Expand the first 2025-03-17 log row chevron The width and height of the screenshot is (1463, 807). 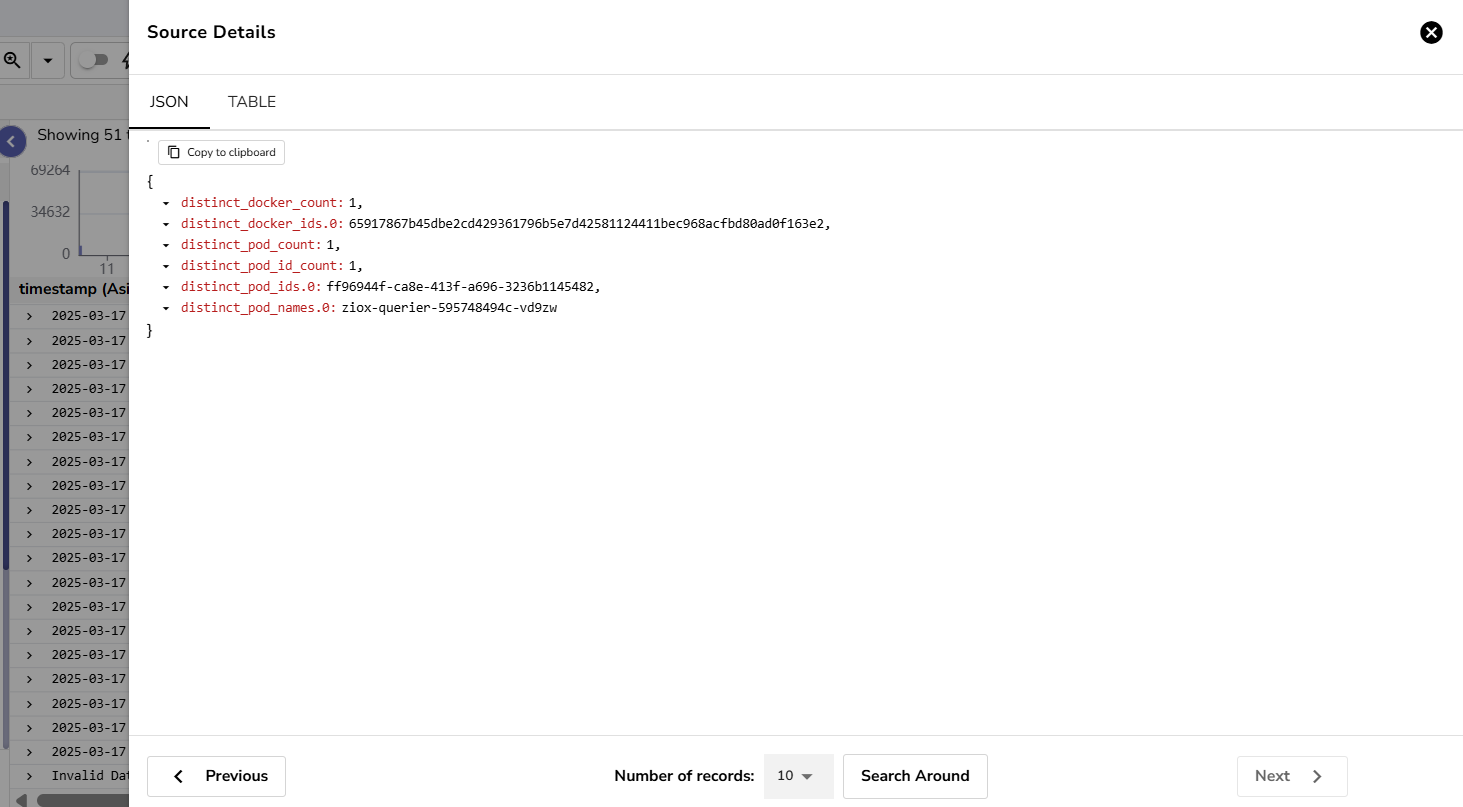tap(30, 316)
